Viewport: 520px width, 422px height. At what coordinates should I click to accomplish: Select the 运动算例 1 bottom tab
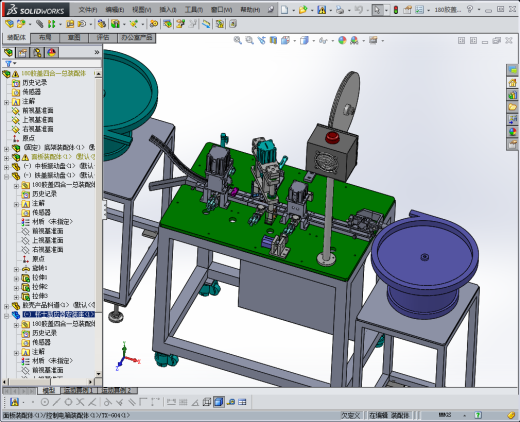(79, 390)
